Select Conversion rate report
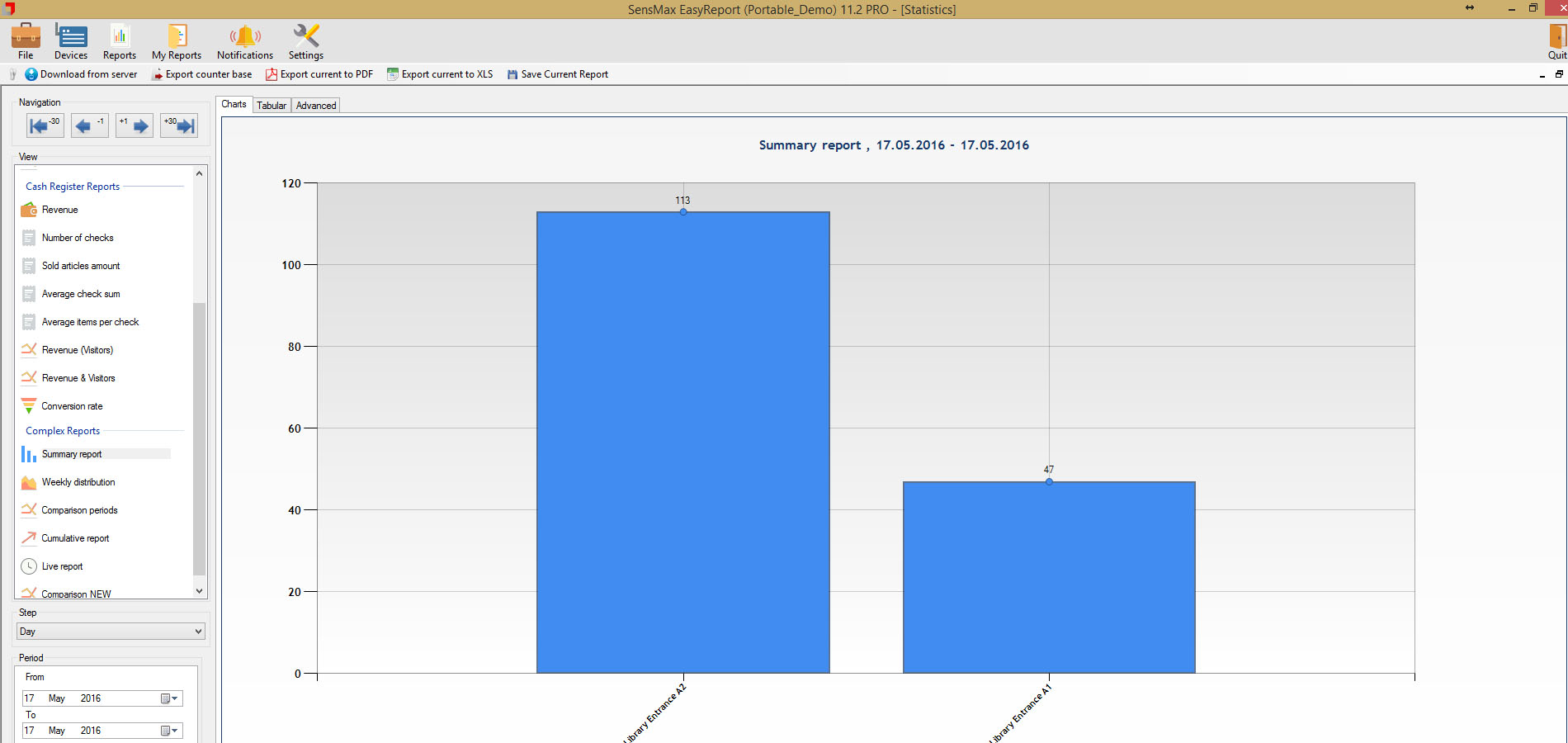Screen dimensions: 1568x743 [73, 406]
